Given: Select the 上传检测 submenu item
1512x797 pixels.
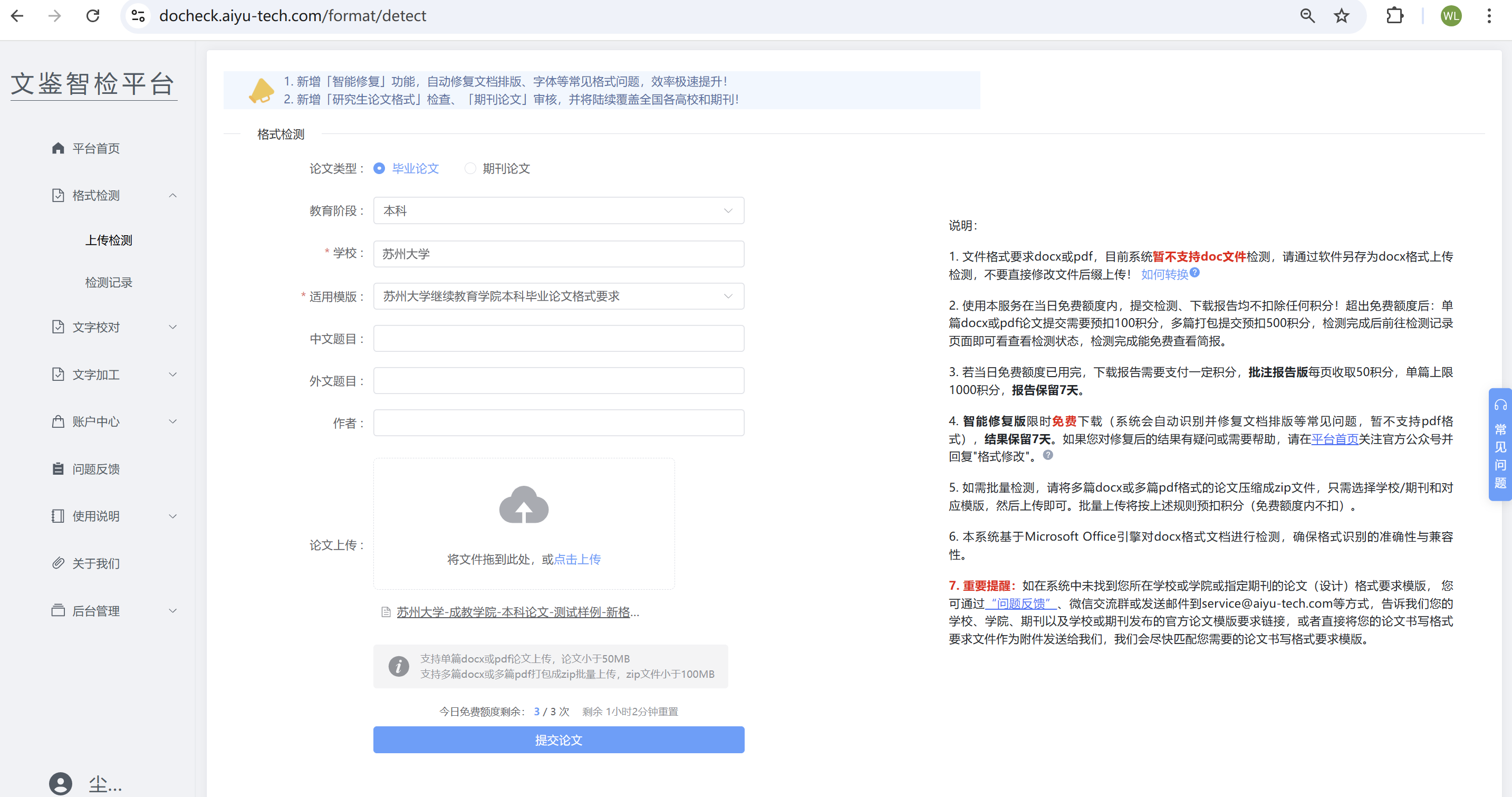Looking at the screenshot, I should [x=109, y=240].
